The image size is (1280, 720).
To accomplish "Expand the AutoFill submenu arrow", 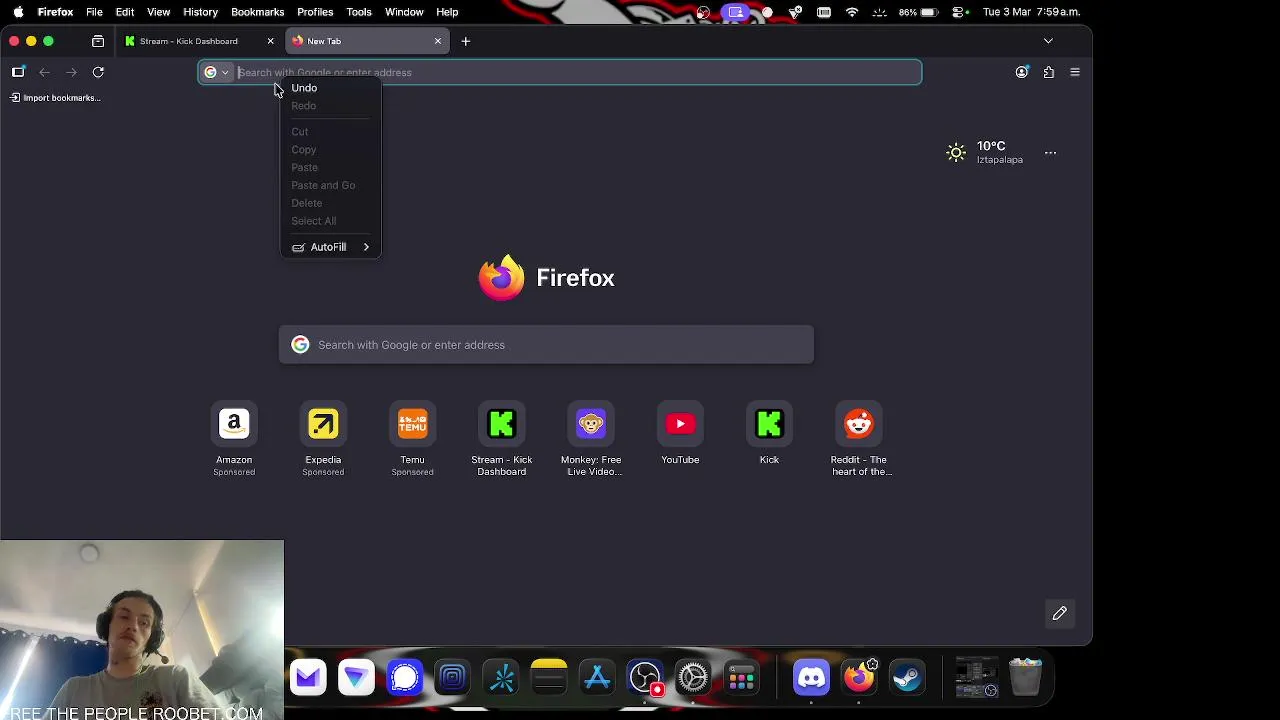I will (x=366, y=247).
